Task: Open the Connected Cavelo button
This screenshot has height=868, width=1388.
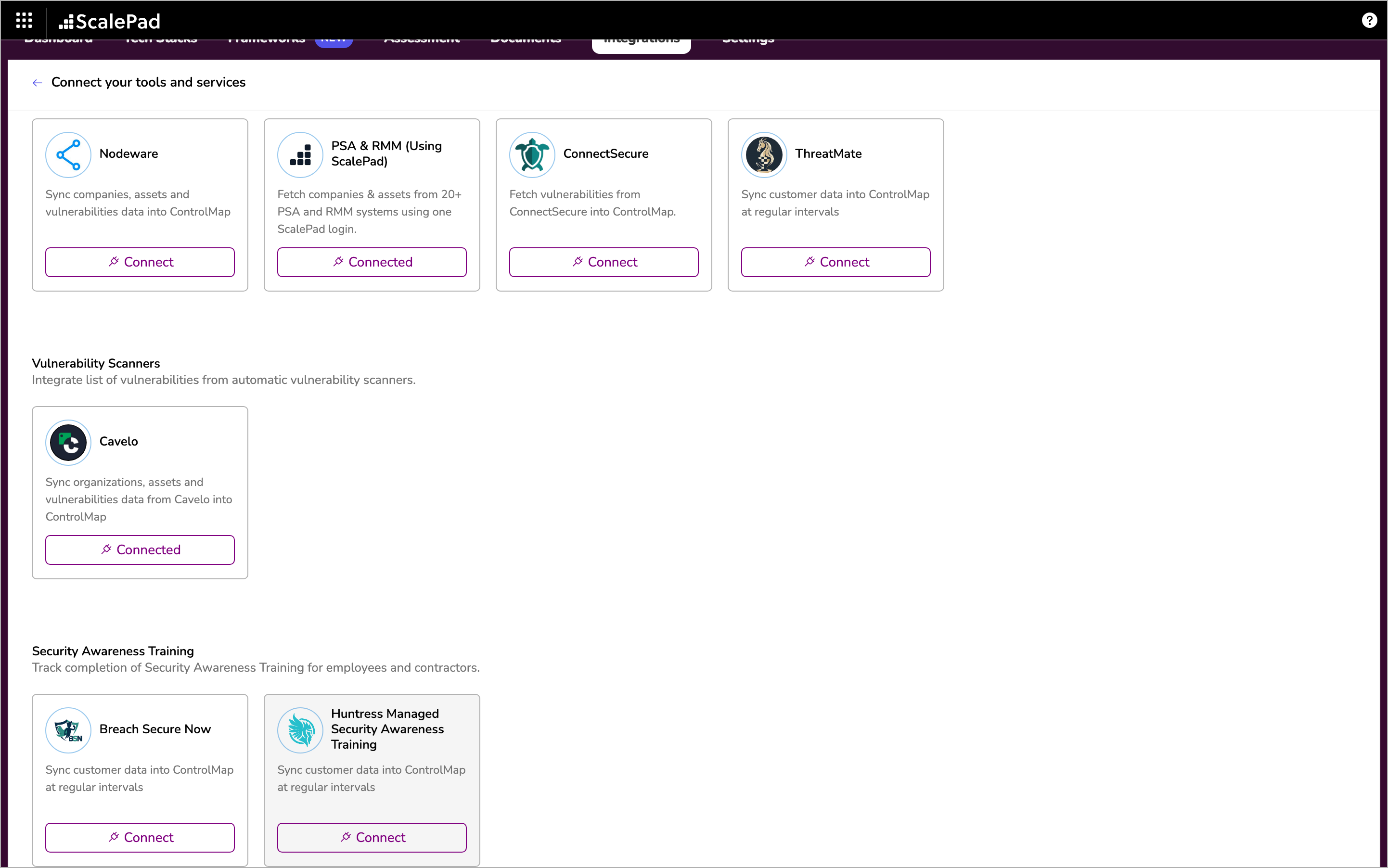Action: coord(140,549)
